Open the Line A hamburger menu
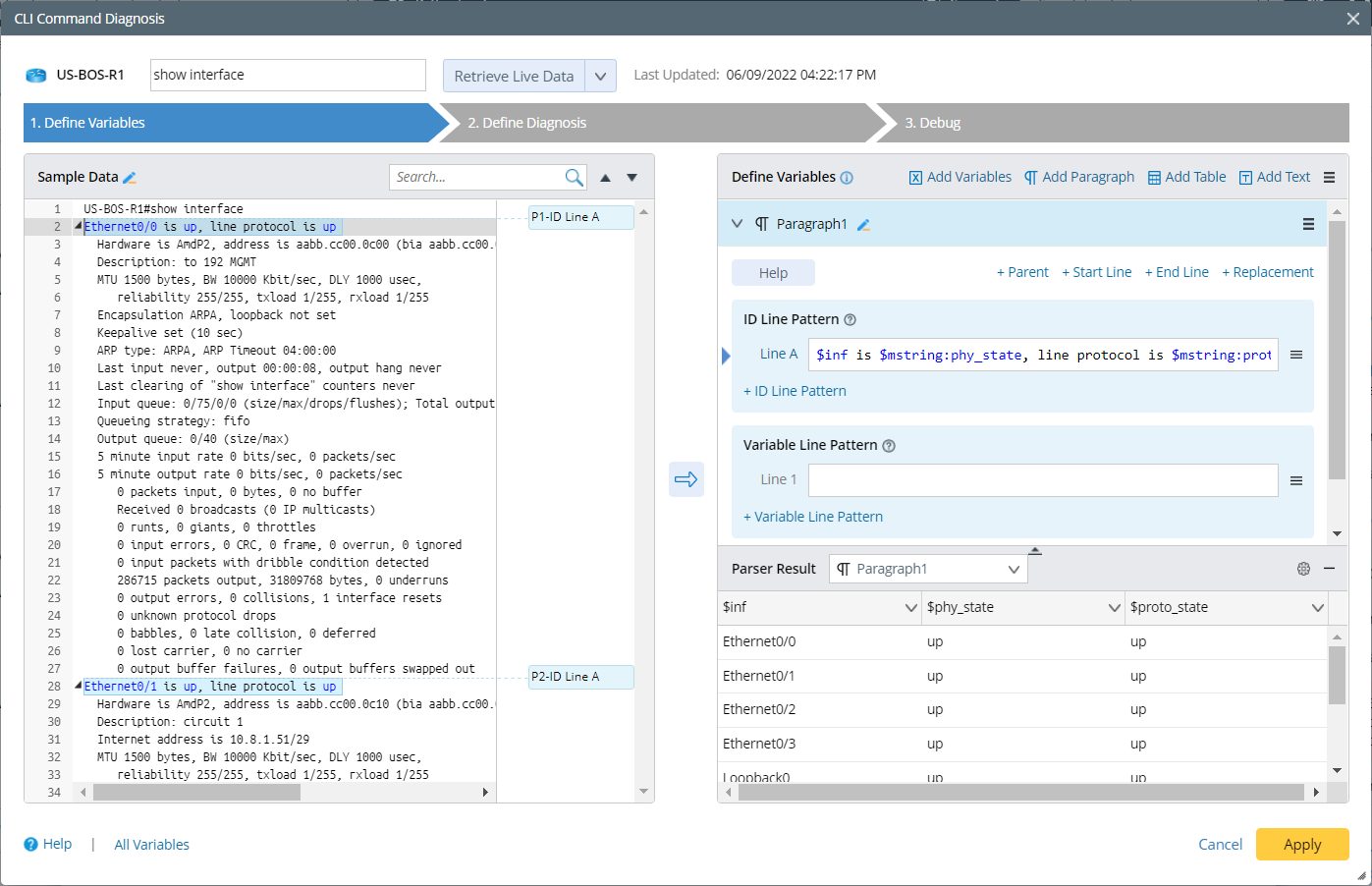 [1296, 355]
